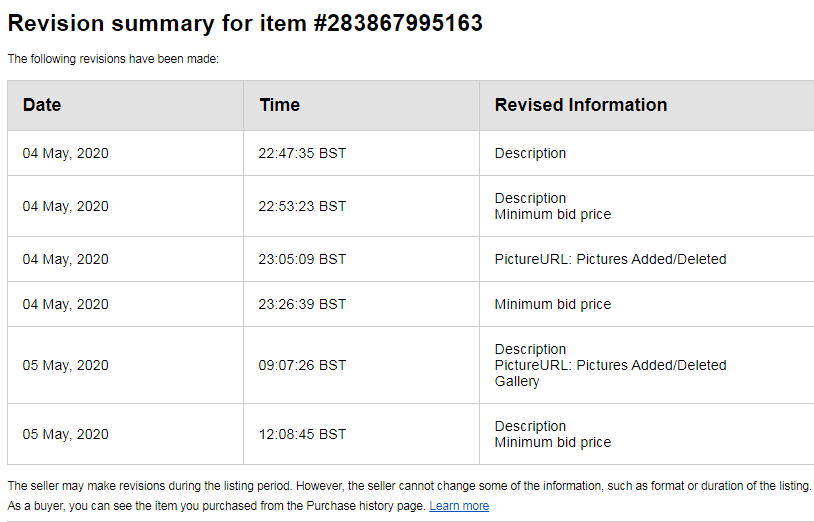Select the 22:47:35 BST time cell

point(302,153)
